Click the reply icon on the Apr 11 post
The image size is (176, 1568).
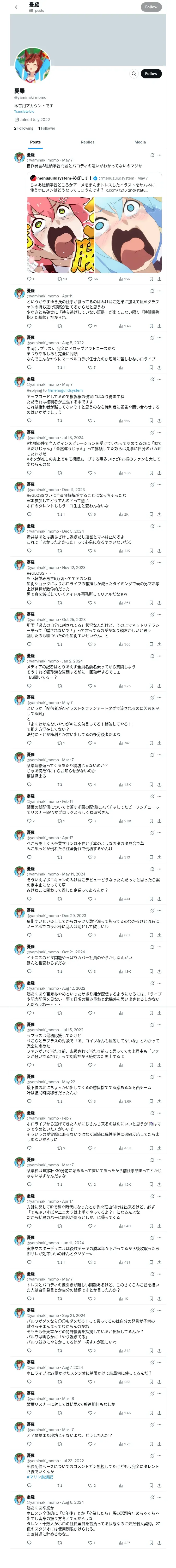point(29,326)
